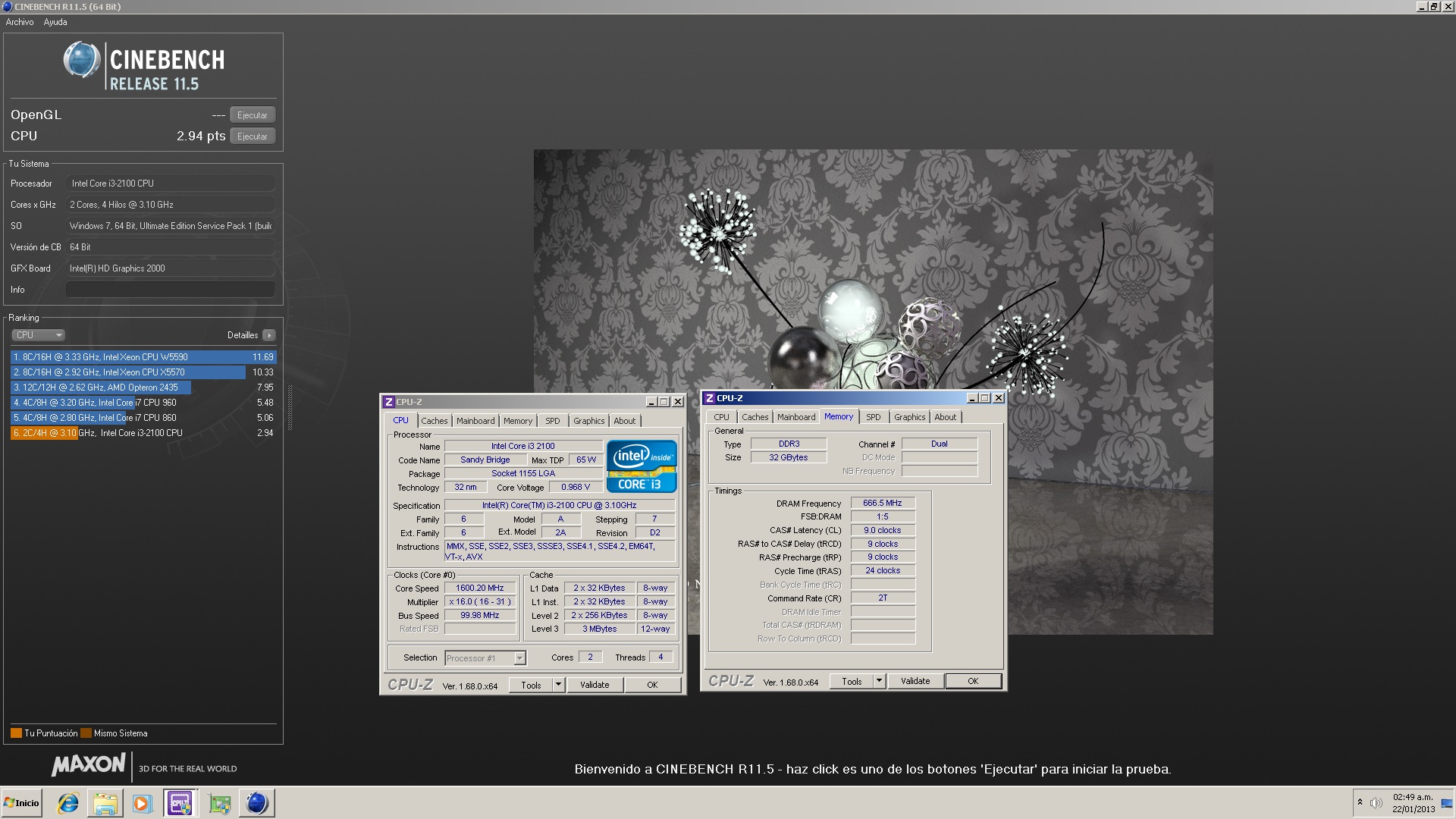The height and width of the screenshot is (819, 1456).
Task: Click the green graphics card taskbar icon
Action: coord(220,803)
